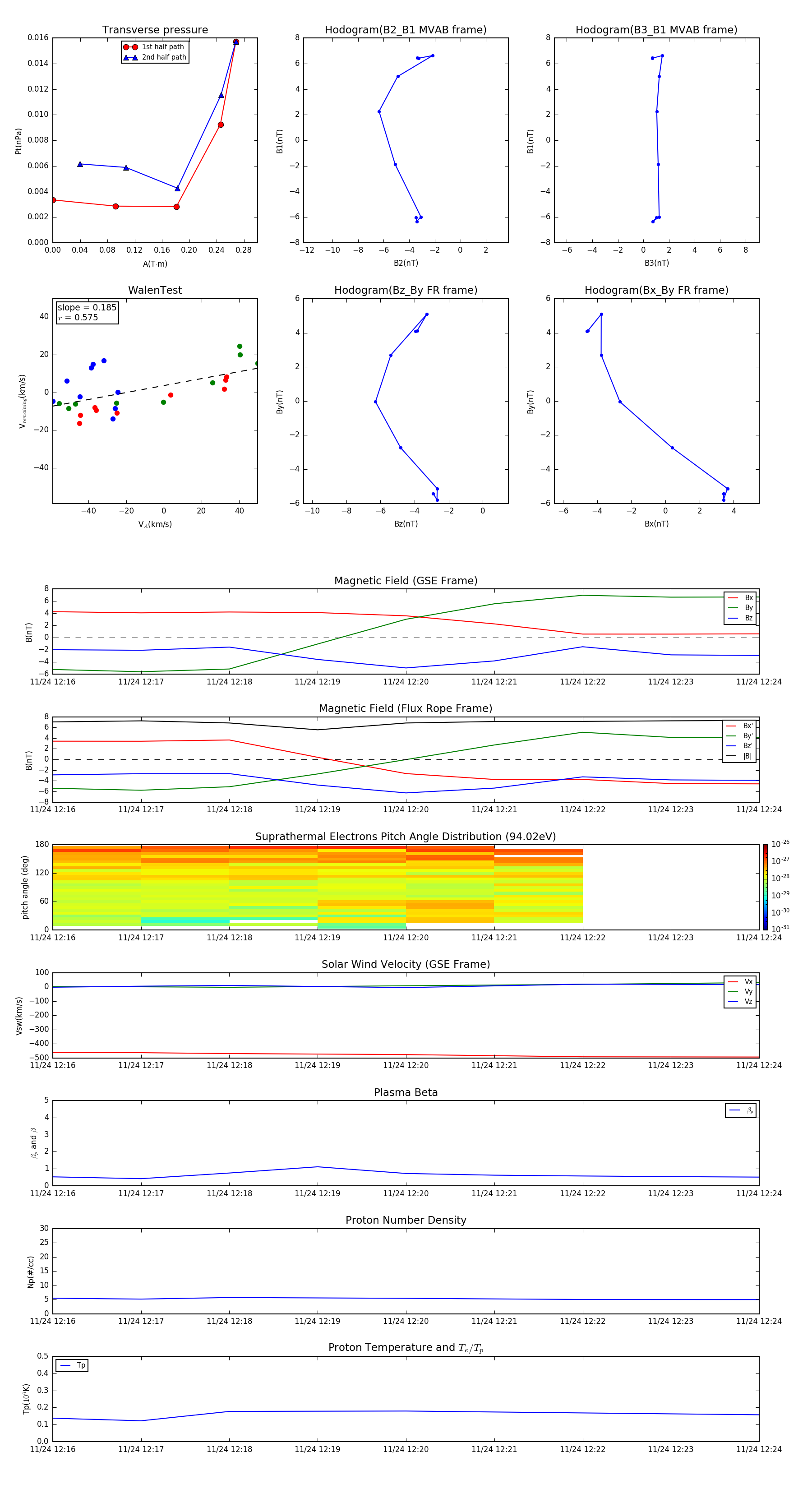The height and width of the screenshot is (1489, 812).
Task: Select Bx' in the Flux Rope legend
Action: point(740,726)
